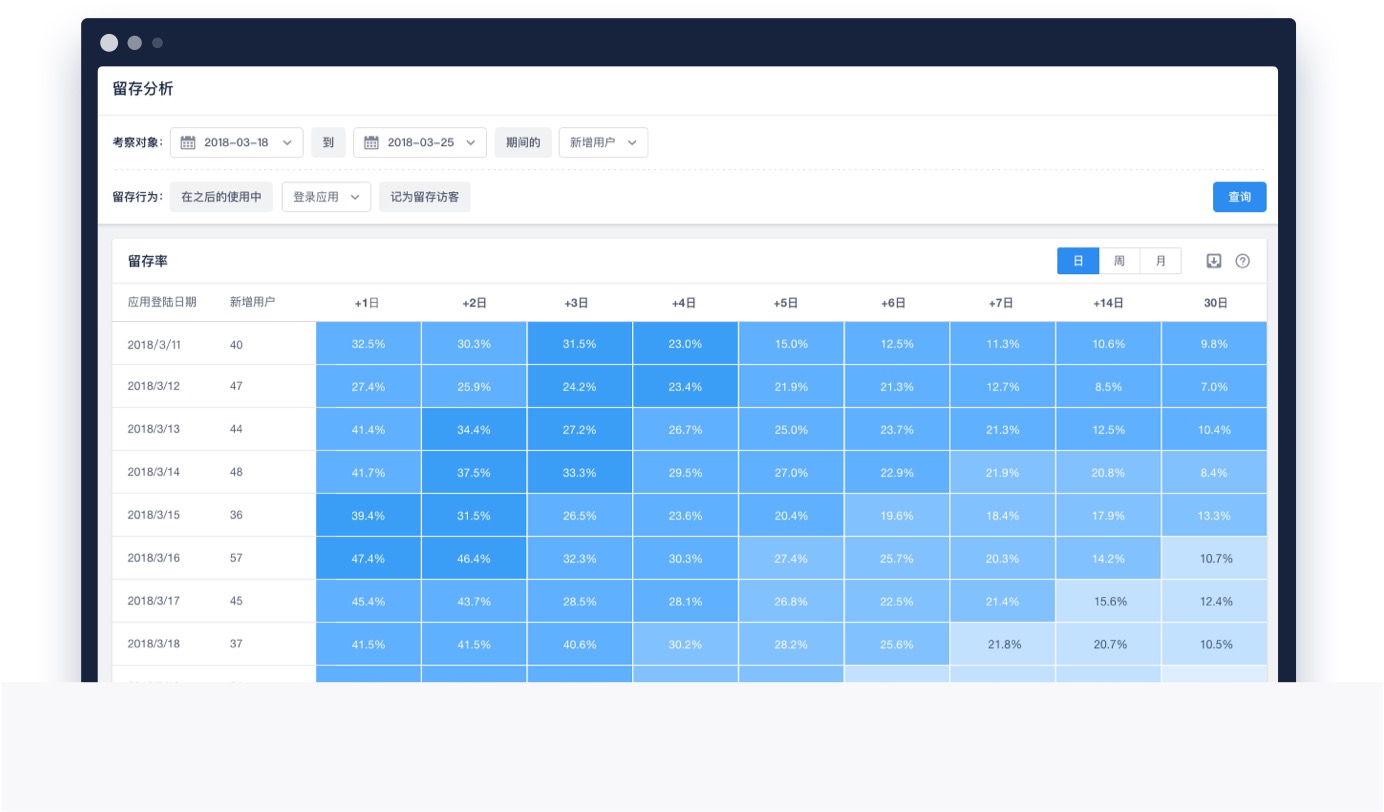Click calendar icon in start date 2018-03-18
Screen dimensions: 1384x812
(x=188, y=142)
